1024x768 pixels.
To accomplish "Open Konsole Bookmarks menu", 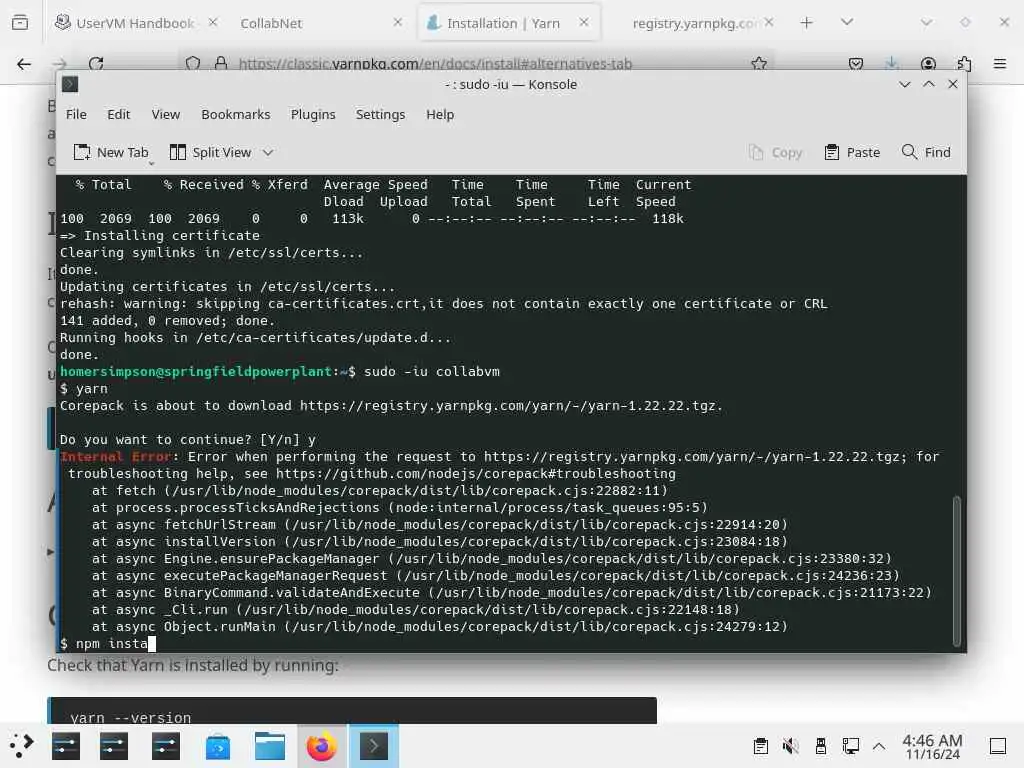I will 236,114.
